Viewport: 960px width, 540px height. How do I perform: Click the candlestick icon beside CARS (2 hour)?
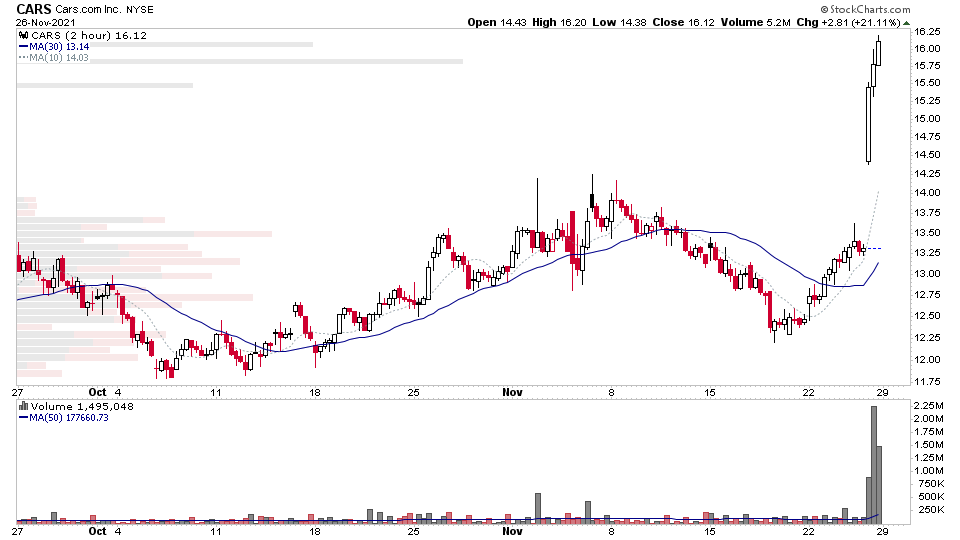coord(24,36)
